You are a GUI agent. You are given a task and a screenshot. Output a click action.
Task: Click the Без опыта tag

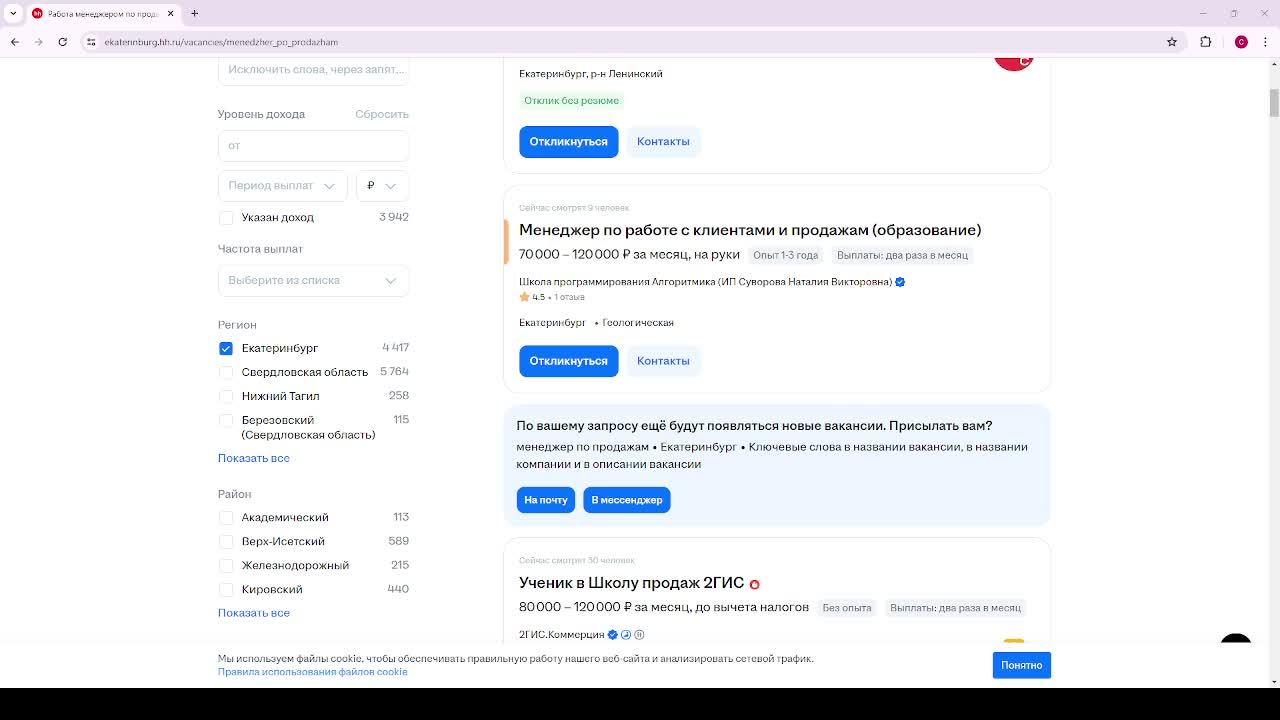pyautogui.click(x=847, y=608)
